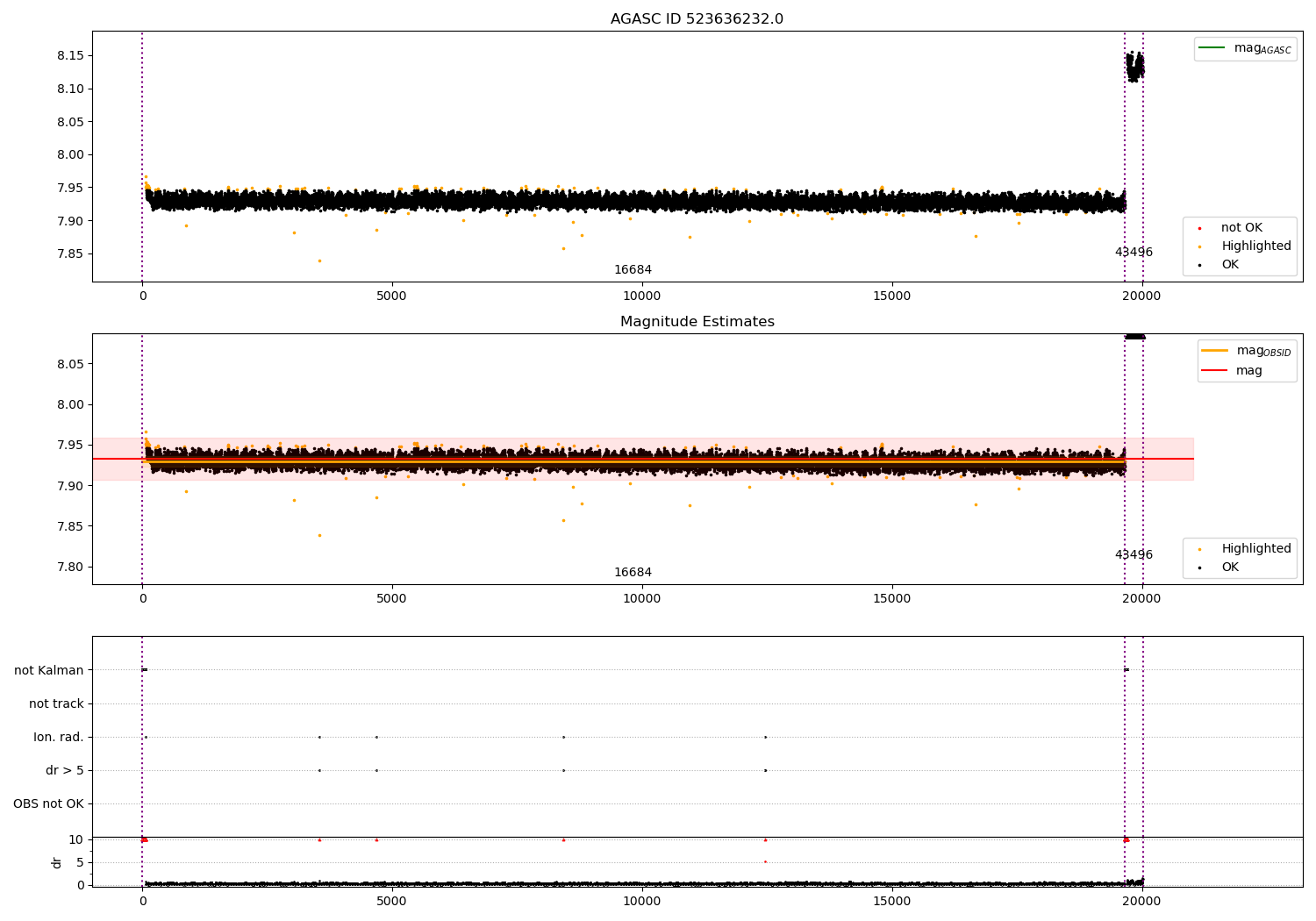1316x921 pixels.
Task: Click the 15000 x-tick under the dr plot
Action: [x=892, y=901]
